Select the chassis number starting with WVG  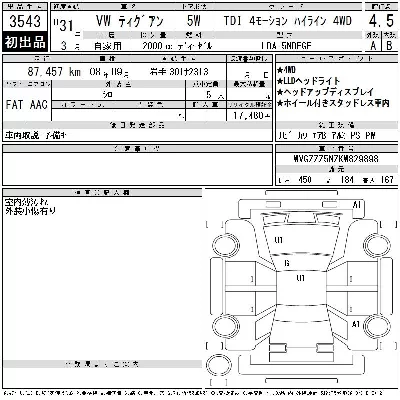(x=336, y=158)
